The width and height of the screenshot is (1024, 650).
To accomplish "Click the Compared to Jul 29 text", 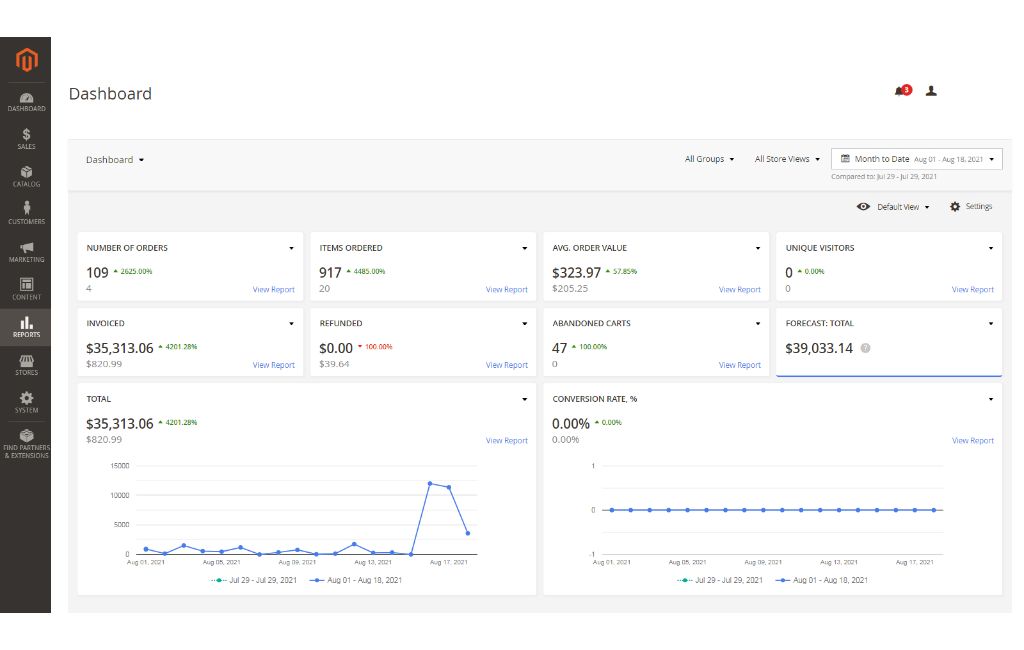I will pyautogui.click(x=884, y=176).
